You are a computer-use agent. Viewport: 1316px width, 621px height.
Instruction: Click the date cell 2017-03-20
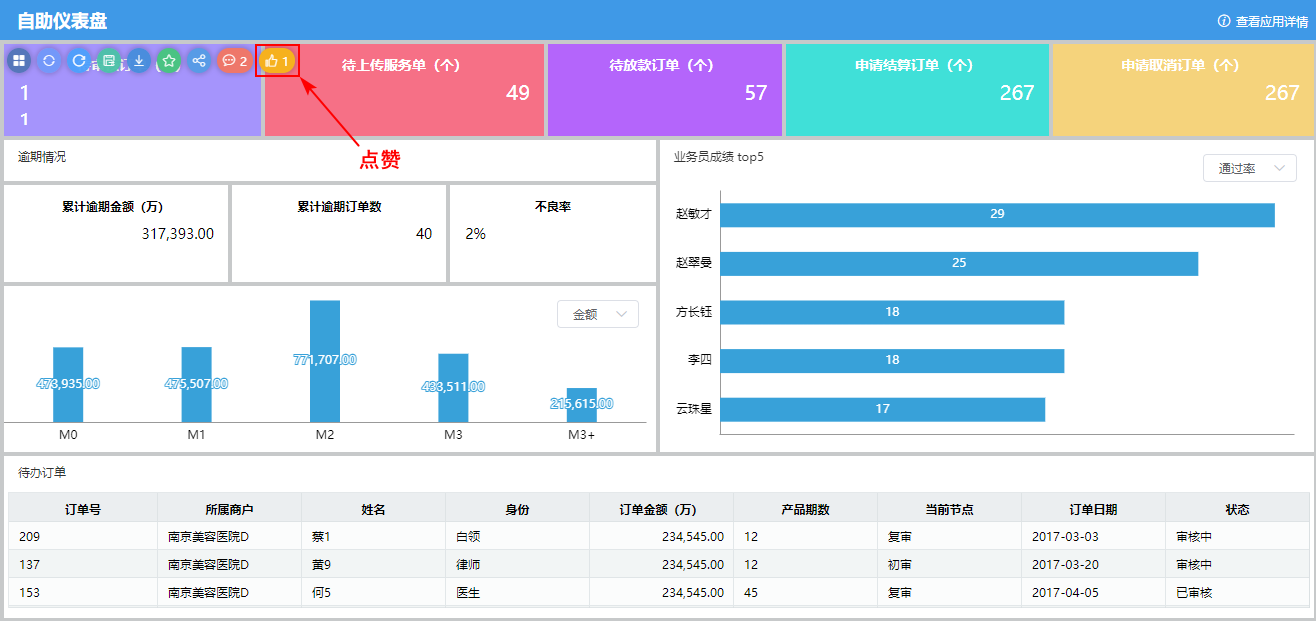coord(1093,564)
